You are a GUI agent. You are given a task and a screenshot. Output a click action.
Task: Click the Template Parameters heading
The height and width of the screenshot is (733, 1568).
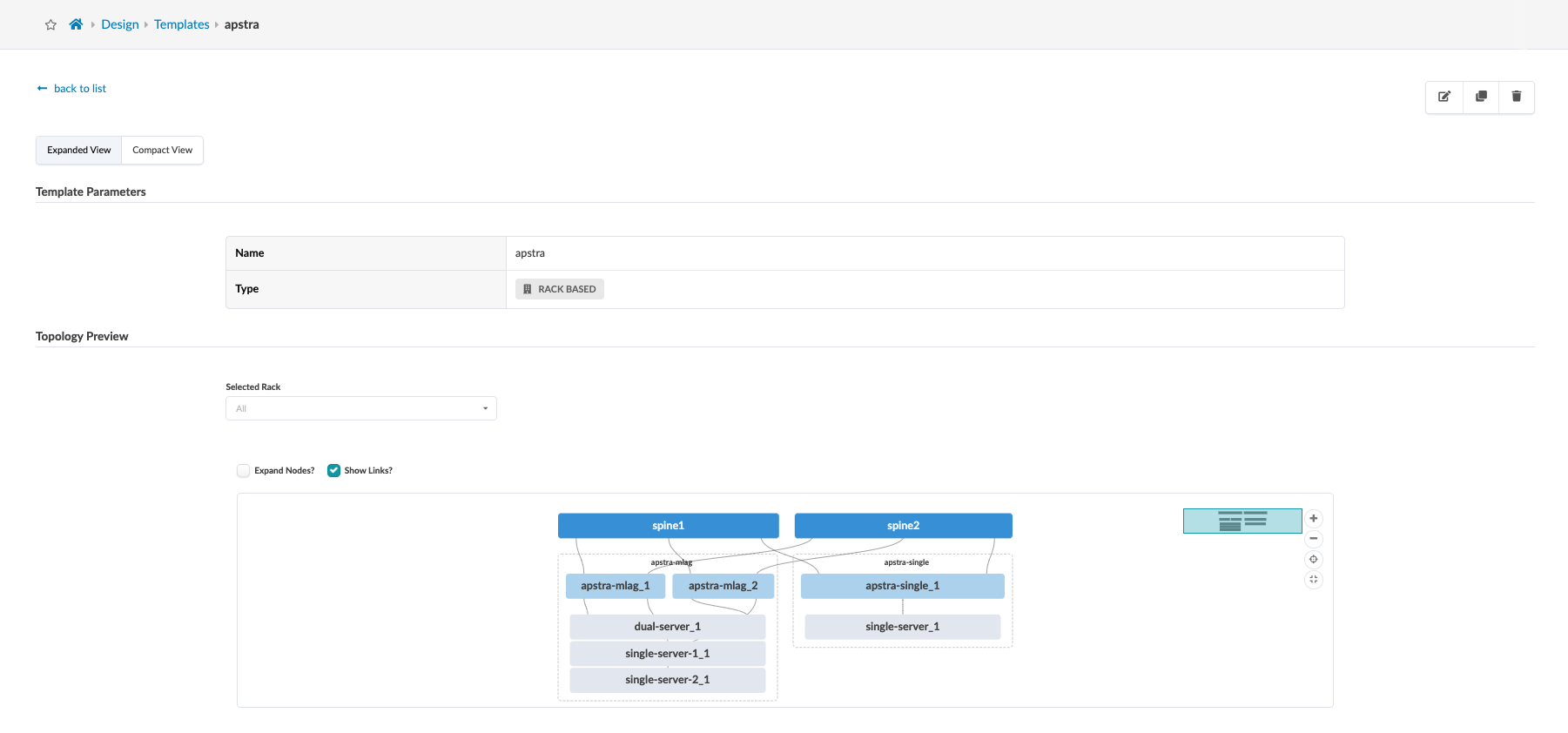pos(91,192)
